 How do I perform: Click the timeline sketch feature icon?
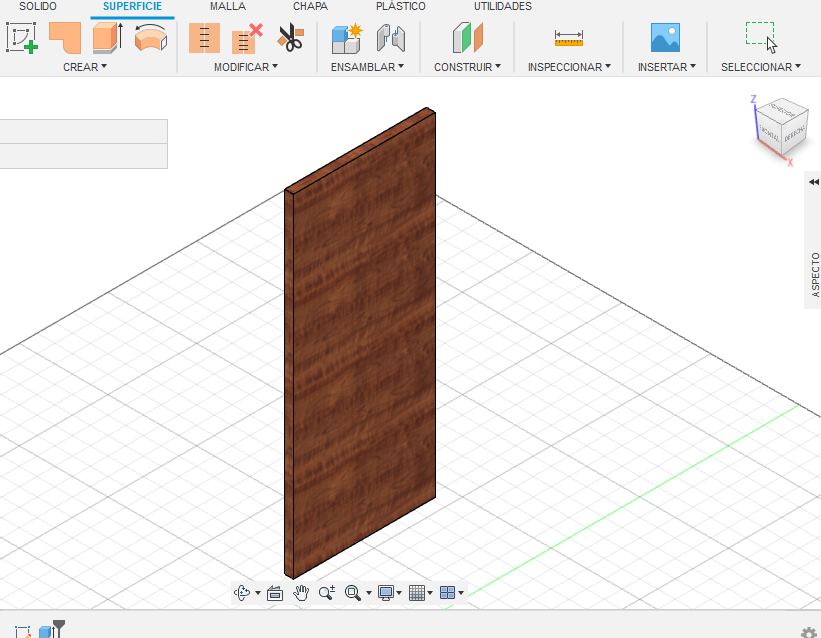click(23, 632)
